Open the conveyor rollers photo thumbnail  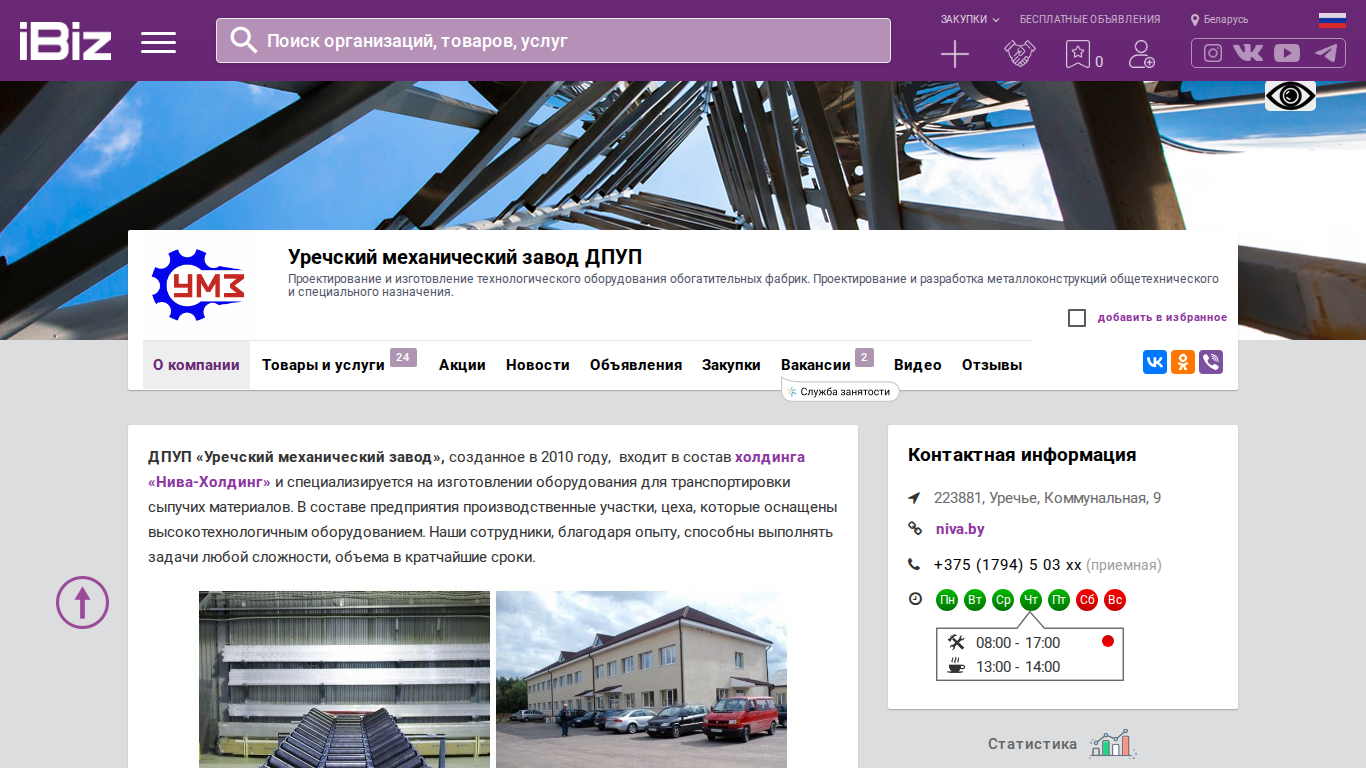click(344, 679)
